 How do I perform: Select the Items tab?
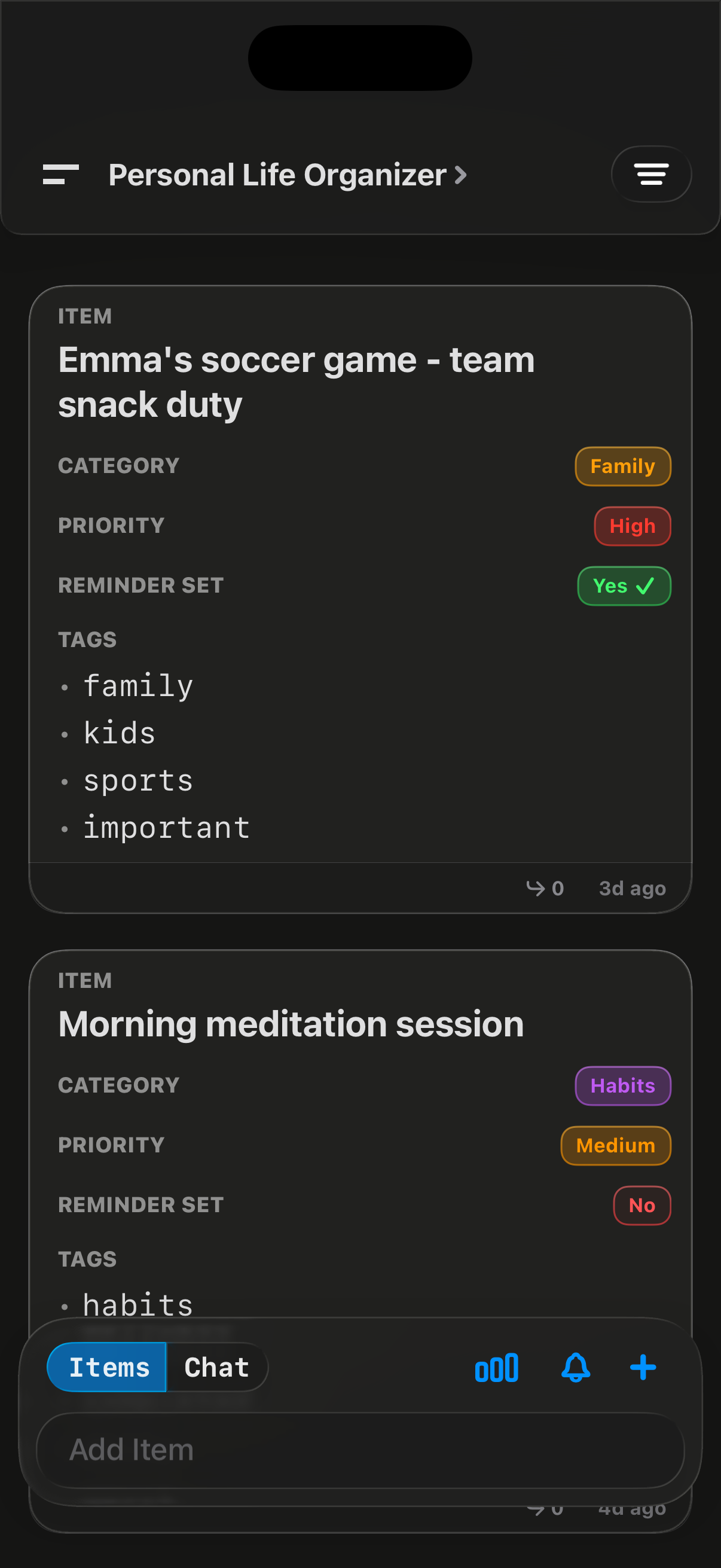coord(108,1368)
